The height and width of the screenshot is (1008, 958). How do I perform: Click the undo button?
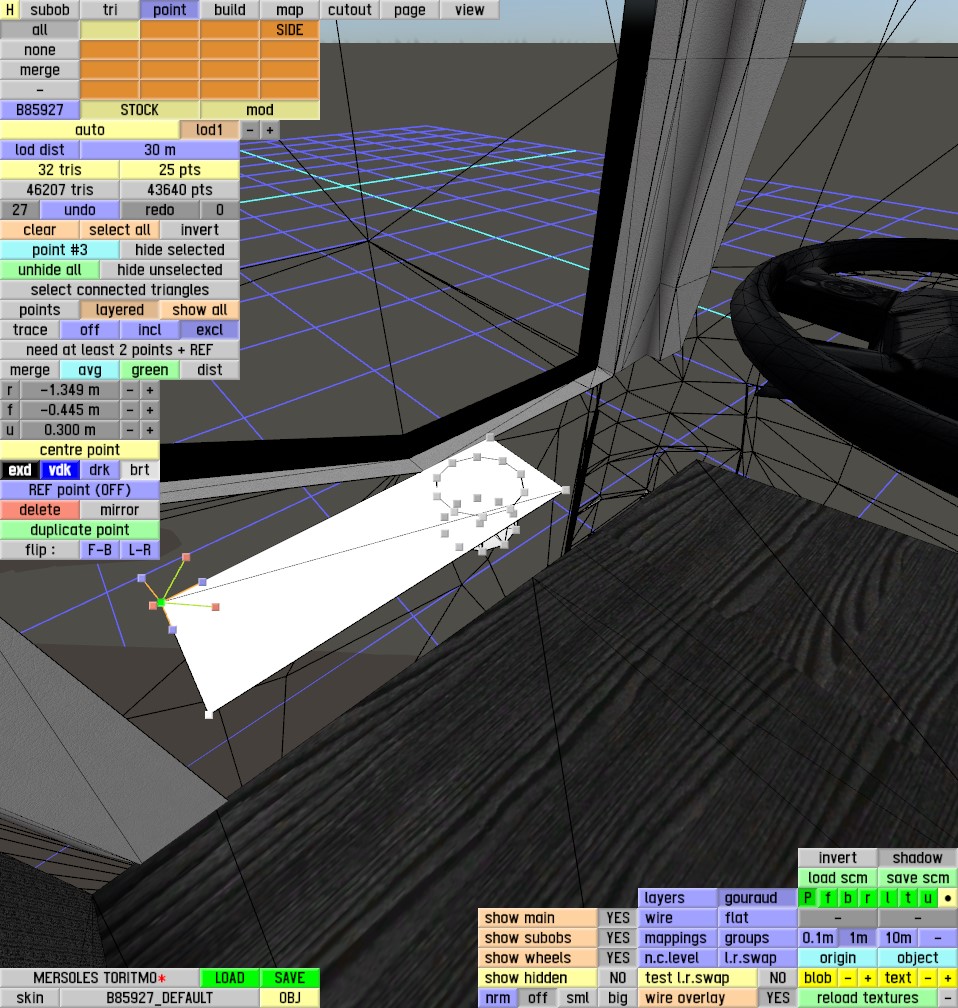[80, 210]
